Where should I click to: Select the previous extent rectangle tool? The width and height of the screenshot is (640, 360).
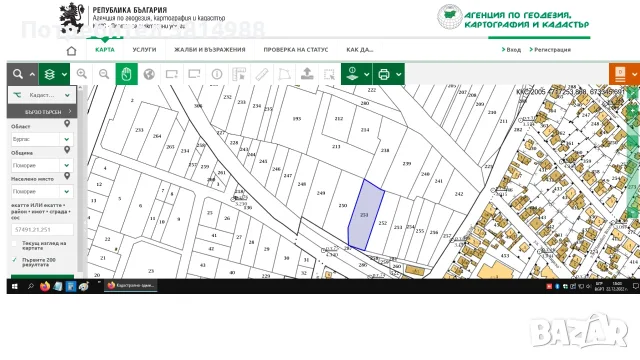[194, 74]
